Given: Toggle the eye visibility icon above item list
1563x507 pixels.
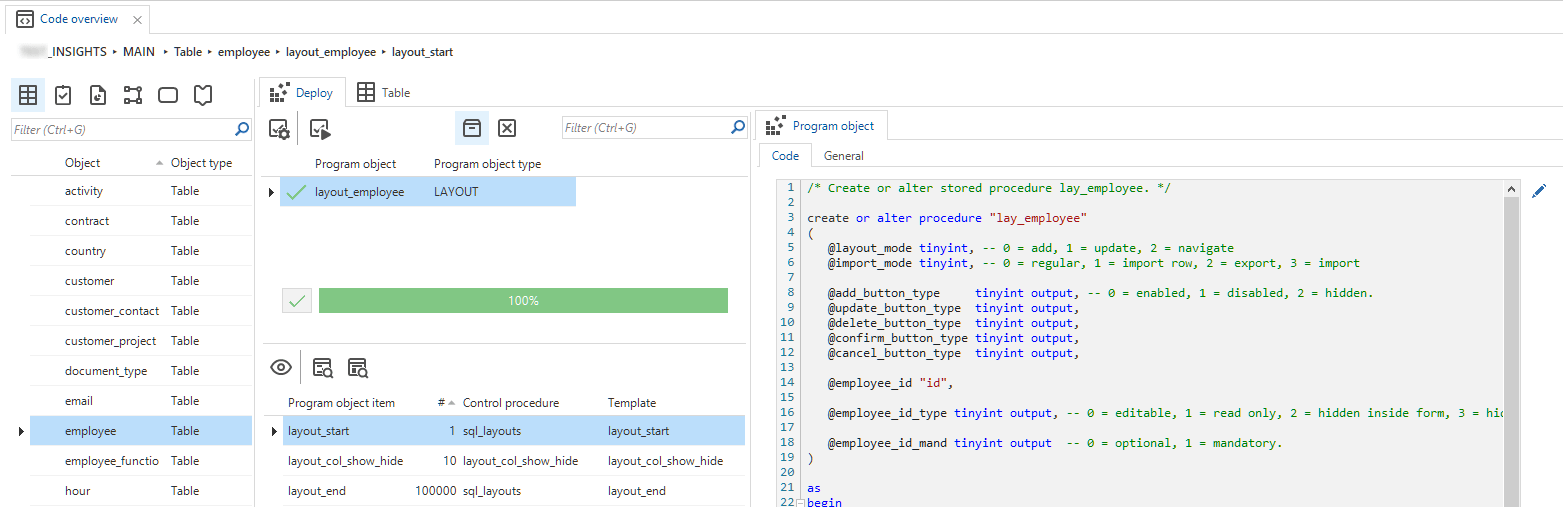Looking at the screenshot, I should click(x=282, y=367).
